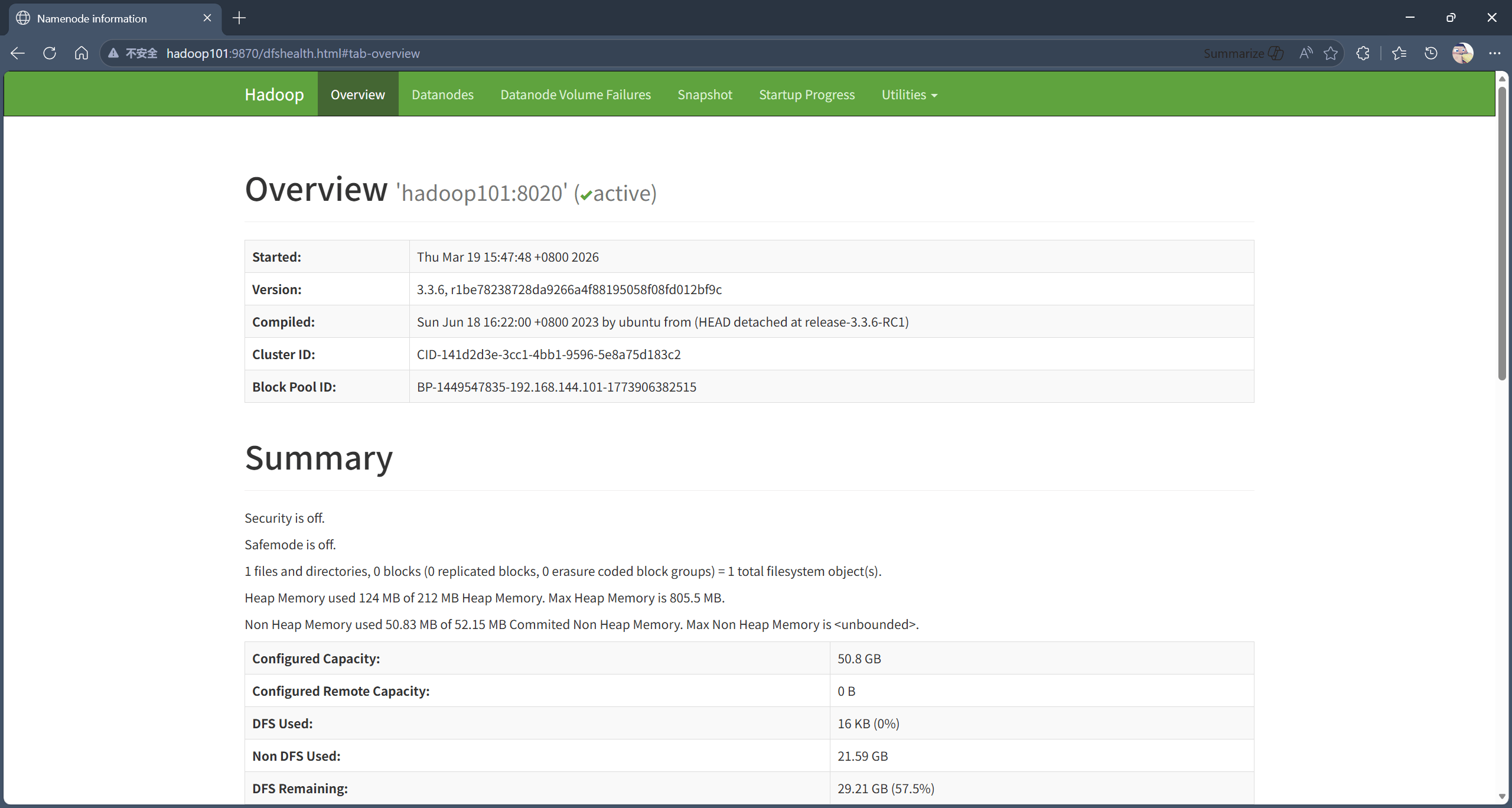Viewport: 1512px width, 808px height.
Task: Click the Summarize button in address bar
Action: [x=1244, y=53]
